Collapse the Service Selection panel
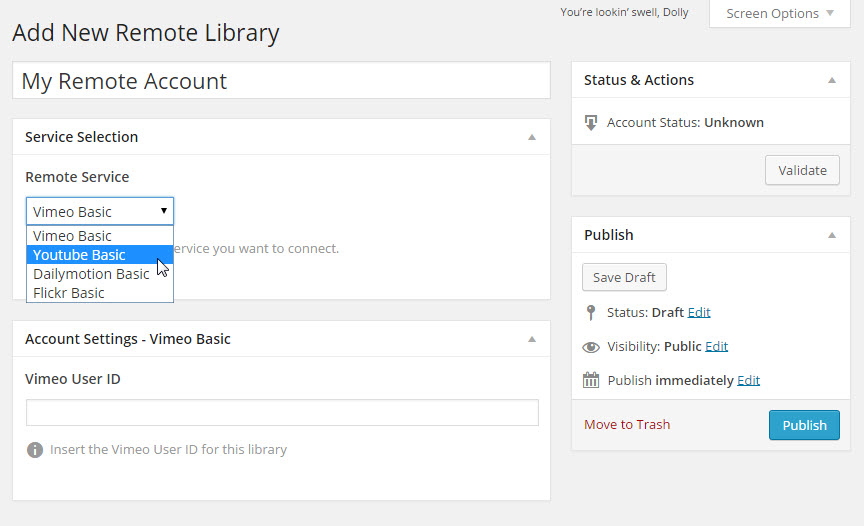The height and width of the screenshot is (526, 864). click(532, 137)
